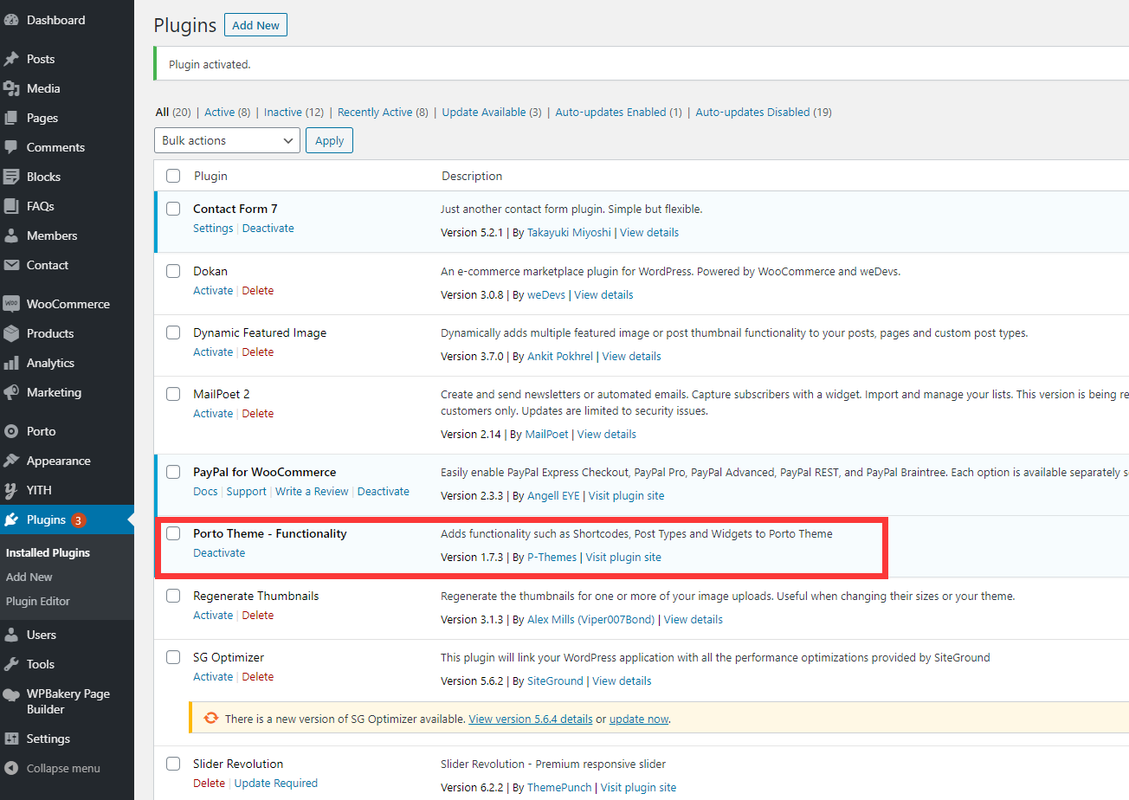
Task: Click Slider Revolution Update Required link
Action: (276, 783)
